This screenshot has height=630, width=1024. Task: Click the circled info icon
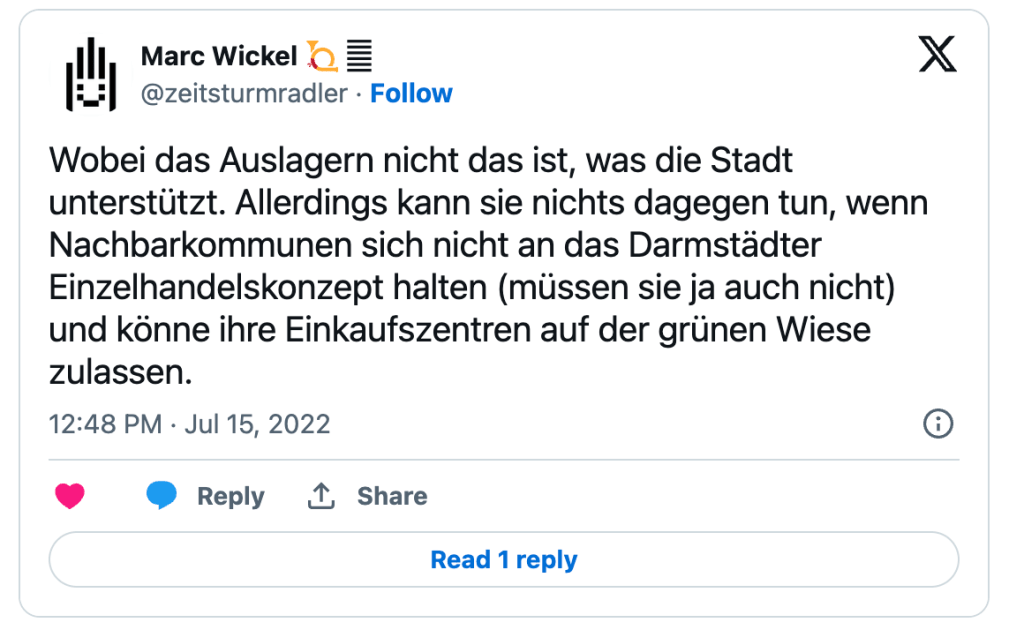click(937, 424)
